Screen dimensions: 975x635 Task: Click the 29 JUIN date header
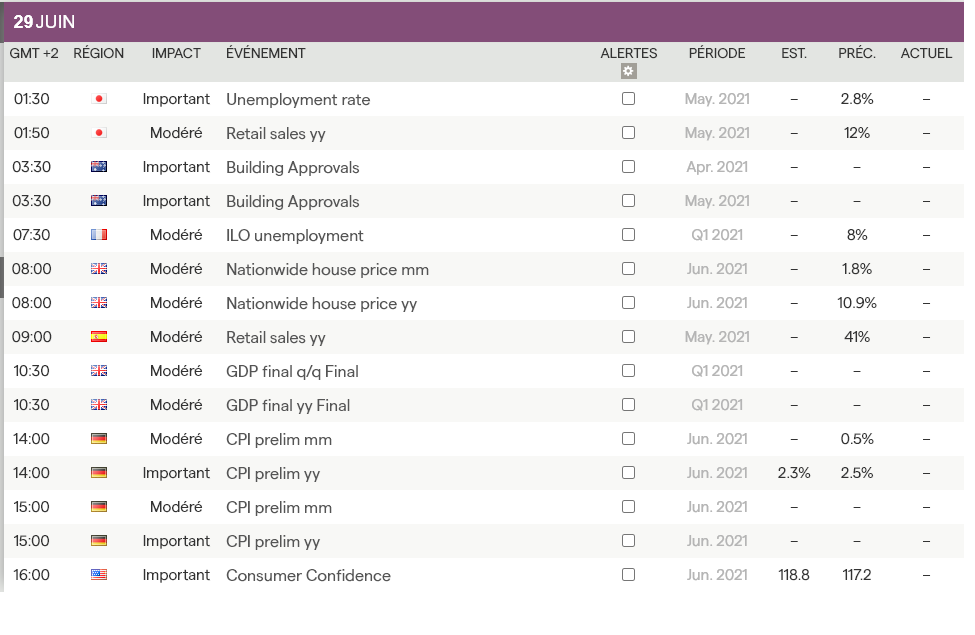(x=44, y=22)
